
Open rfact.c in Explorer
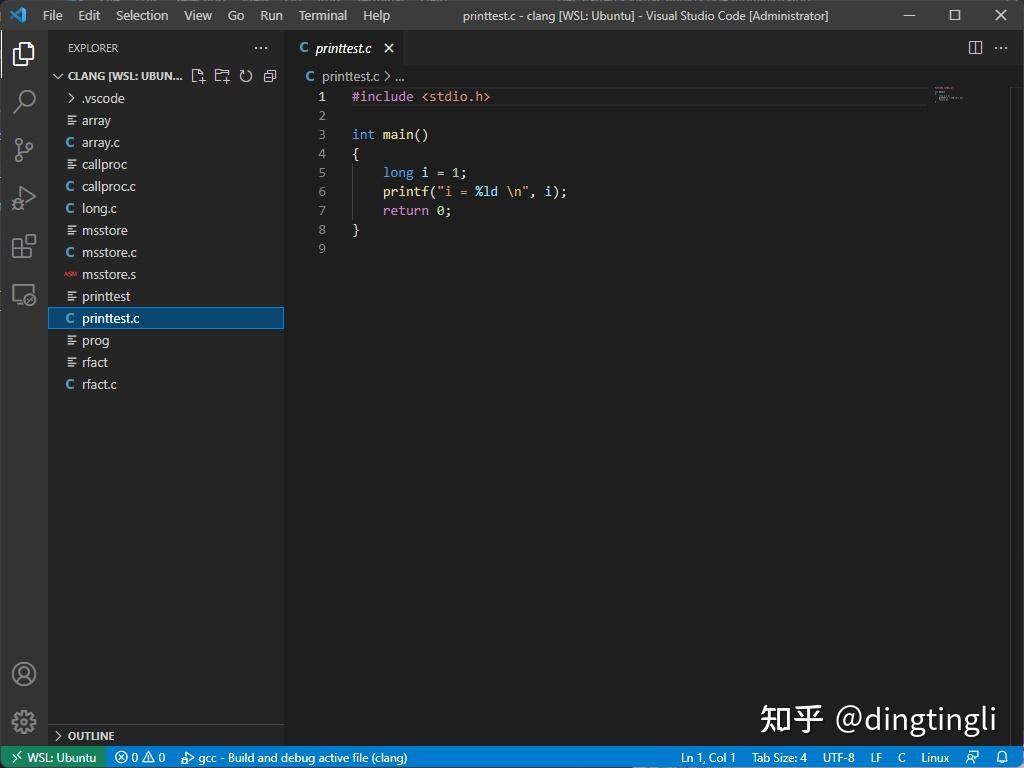[x=166, y=385]
